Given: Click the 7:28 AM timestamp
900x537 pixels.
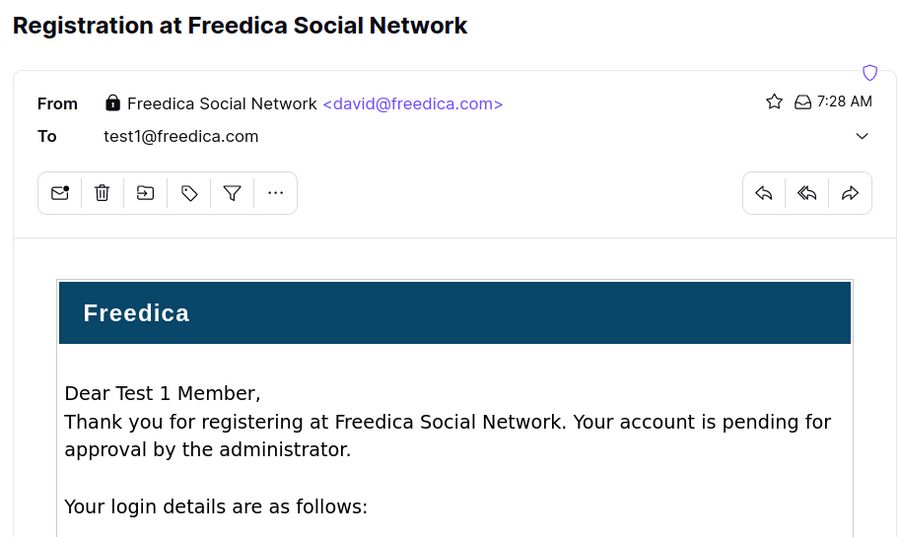Looking at the screenshot, I should (x=844, y=102).
